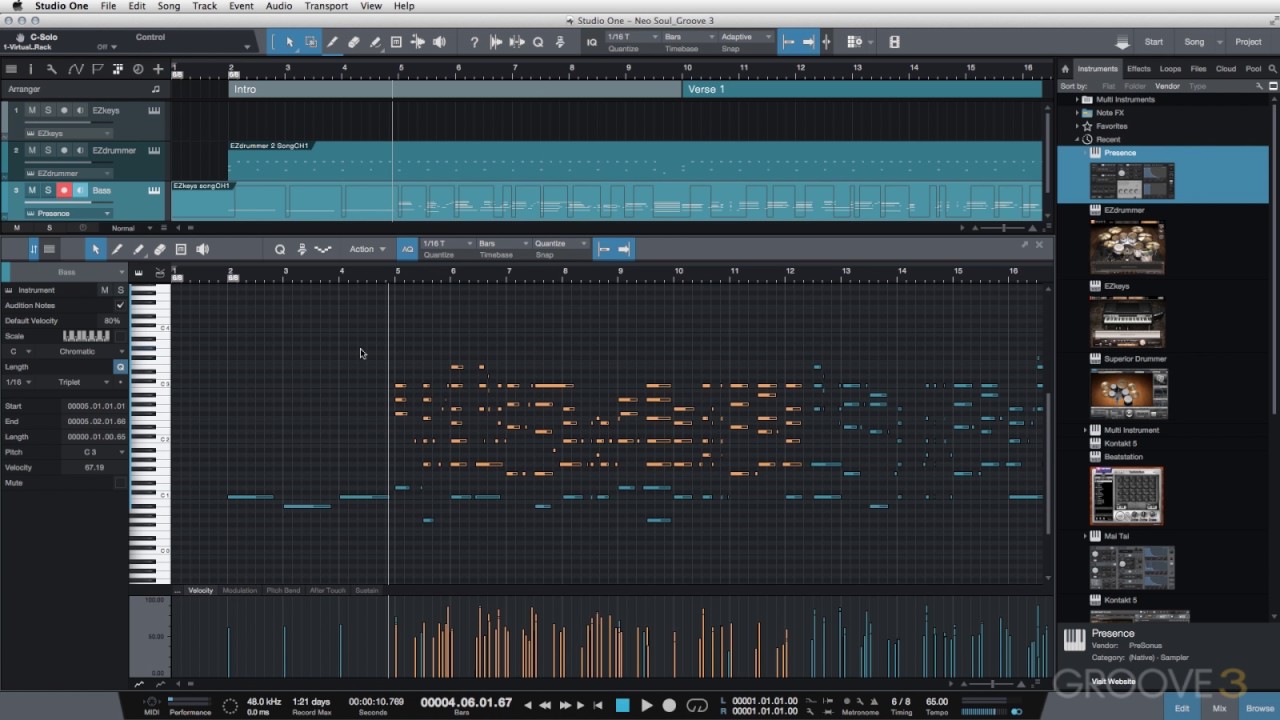Toggle monitor on the Bass track

pyautogui.click(x=80, y=190)
